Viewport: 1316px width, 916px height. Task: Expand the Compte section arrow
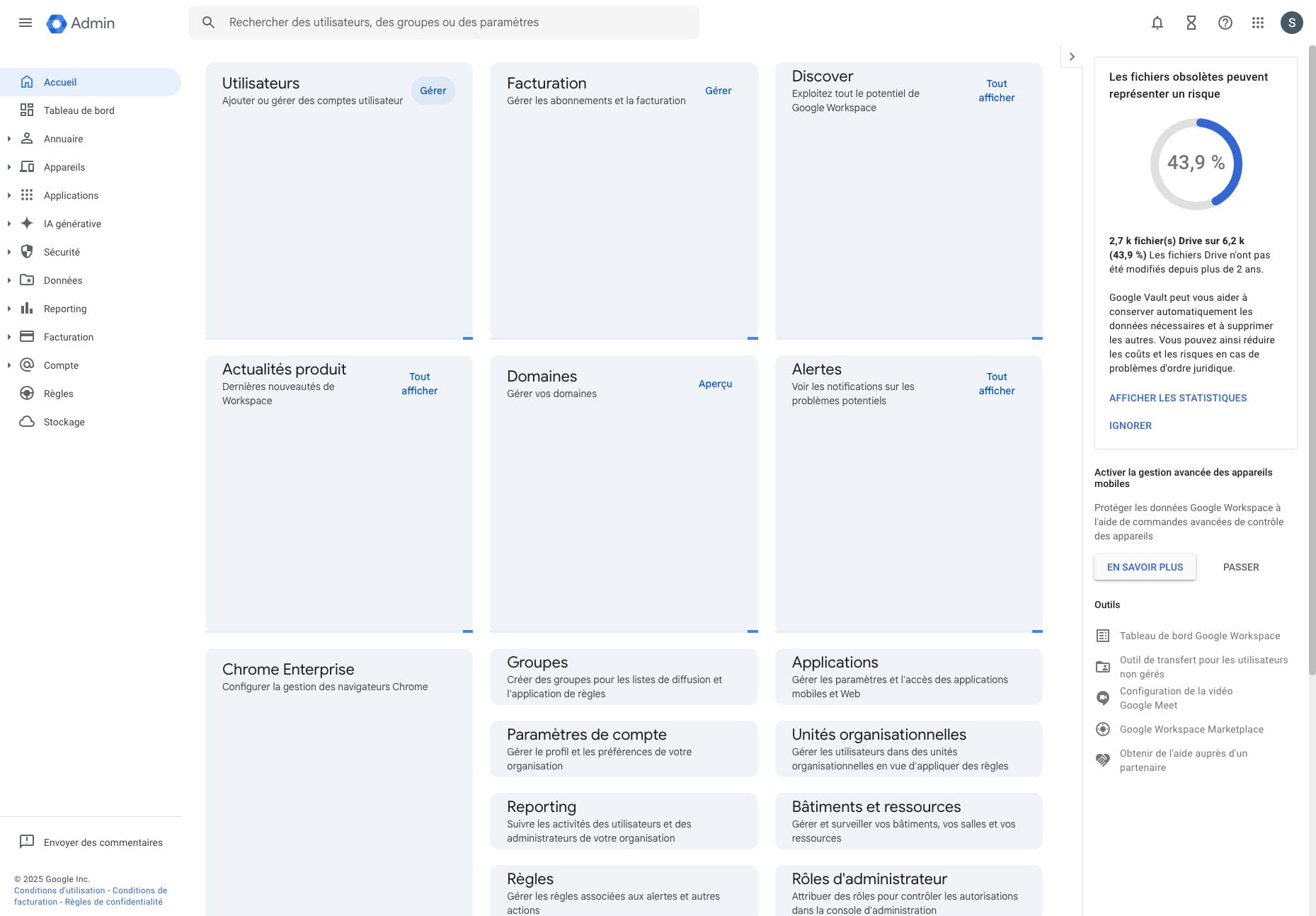click(x=9, y=365)
